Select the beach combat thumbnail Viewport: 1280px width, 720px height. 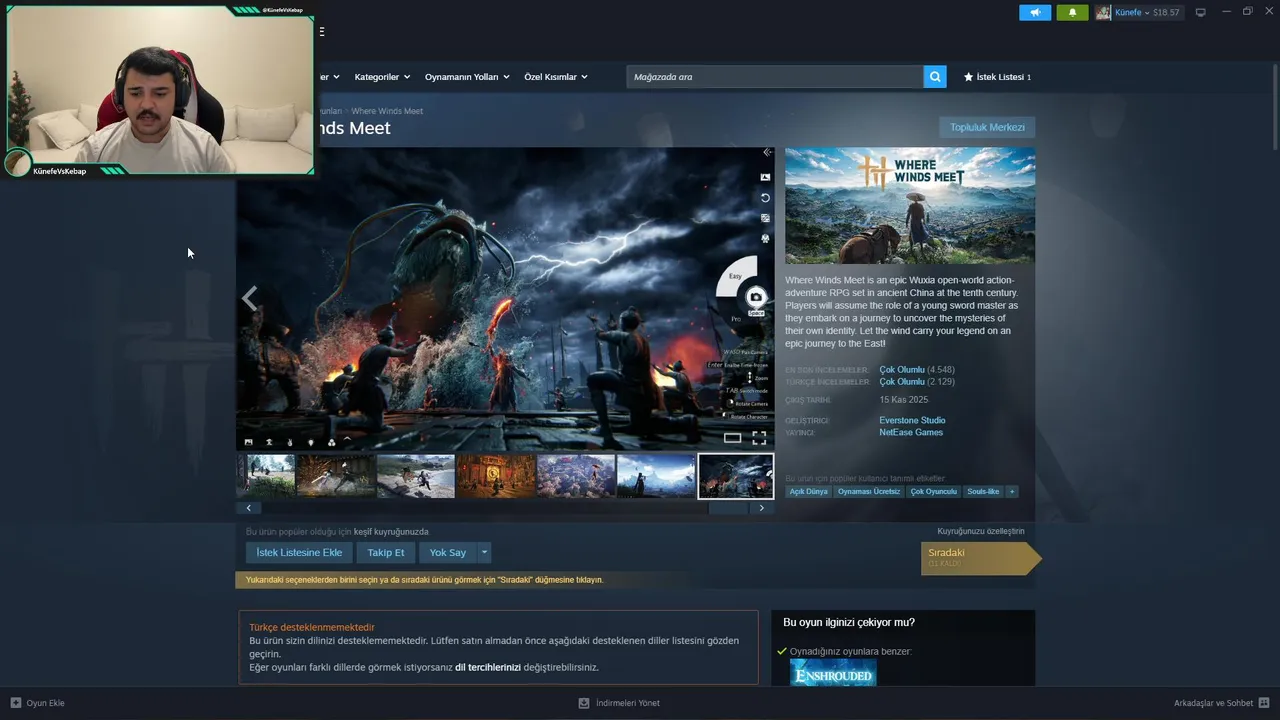click(416, 476)
